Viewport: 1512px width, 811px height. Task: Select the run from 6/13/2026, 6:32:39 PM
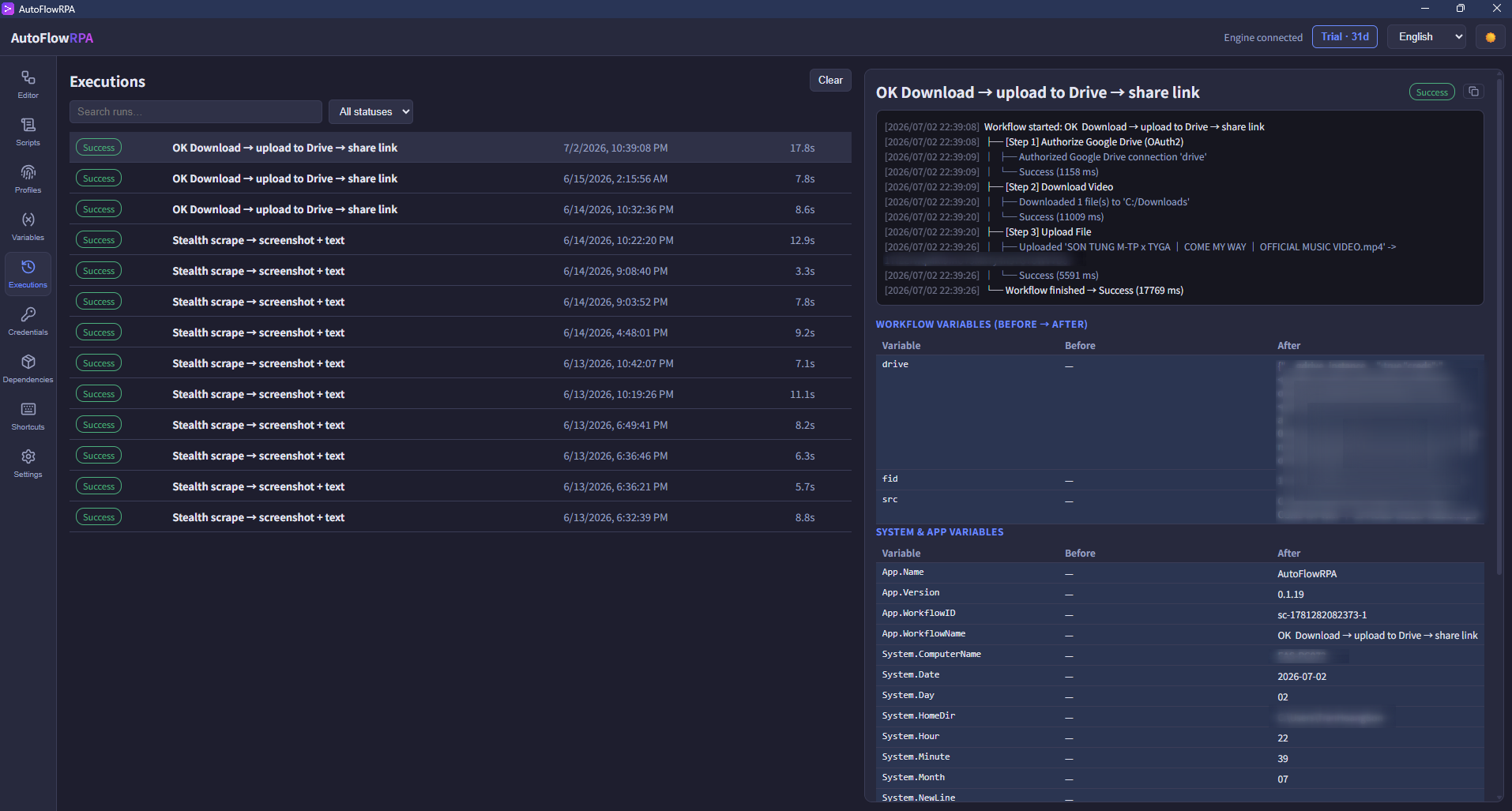(461, 517)
